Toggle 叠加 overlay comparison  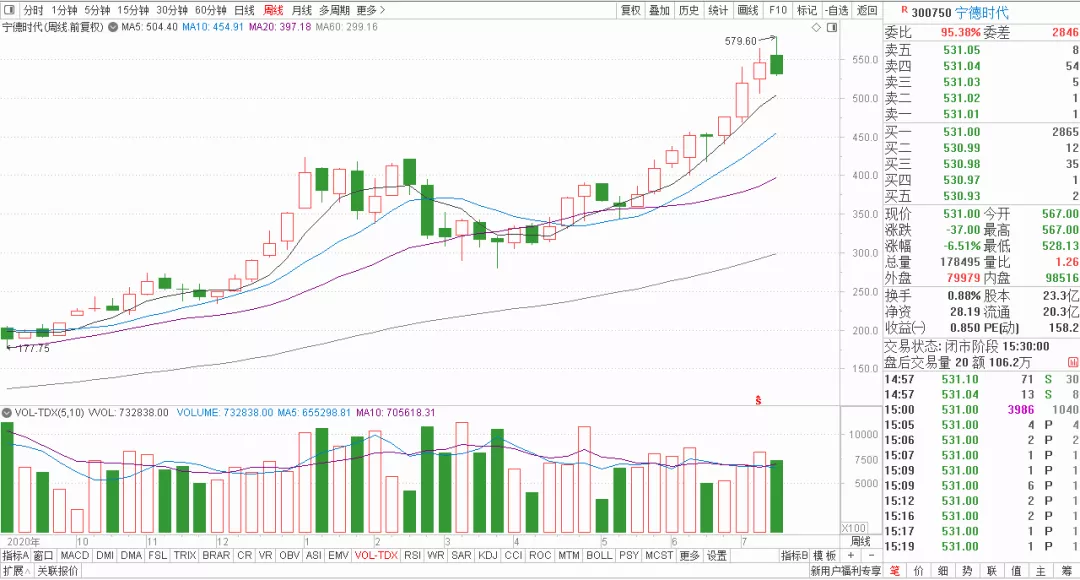659,10
